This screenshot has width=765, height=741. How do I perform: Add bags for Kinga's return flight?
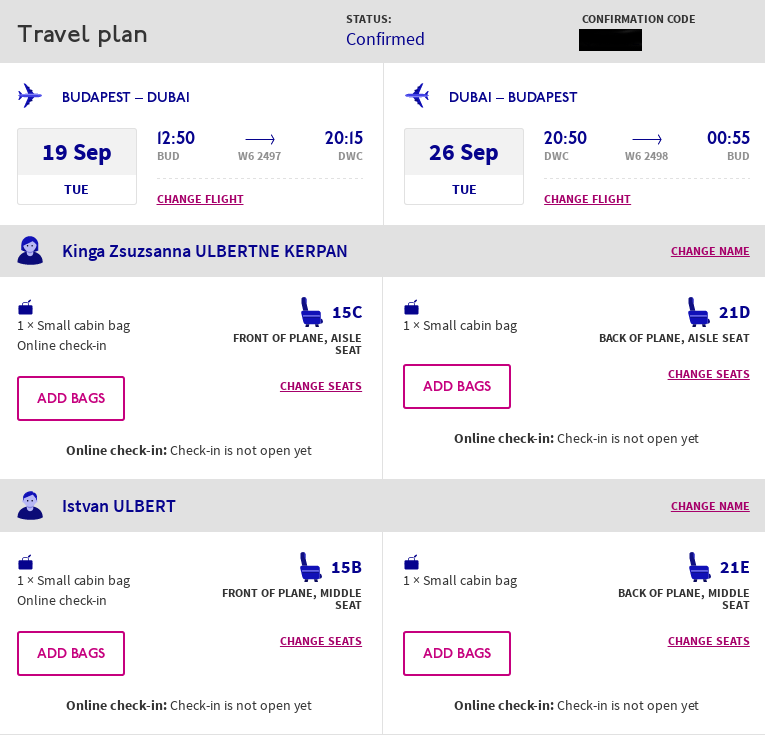tap(457, 386)
